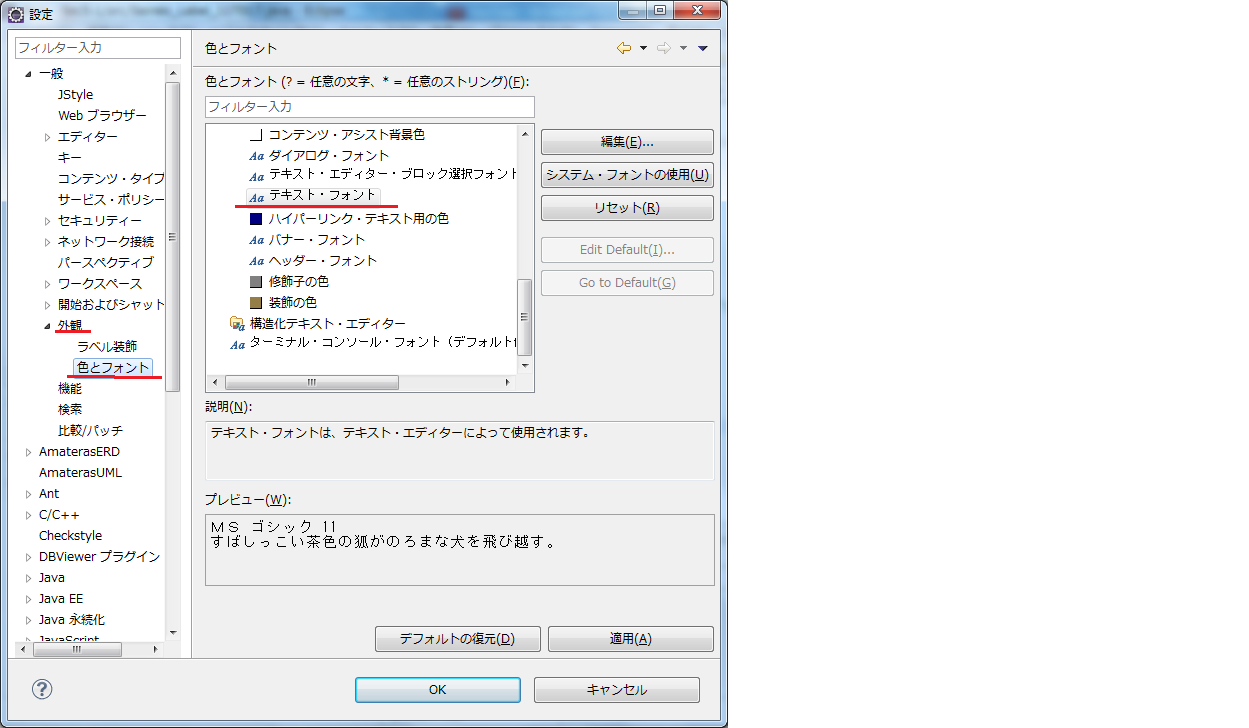
Task: Click the font list vertical scrollbar thumb
Action: click(525, 317)
